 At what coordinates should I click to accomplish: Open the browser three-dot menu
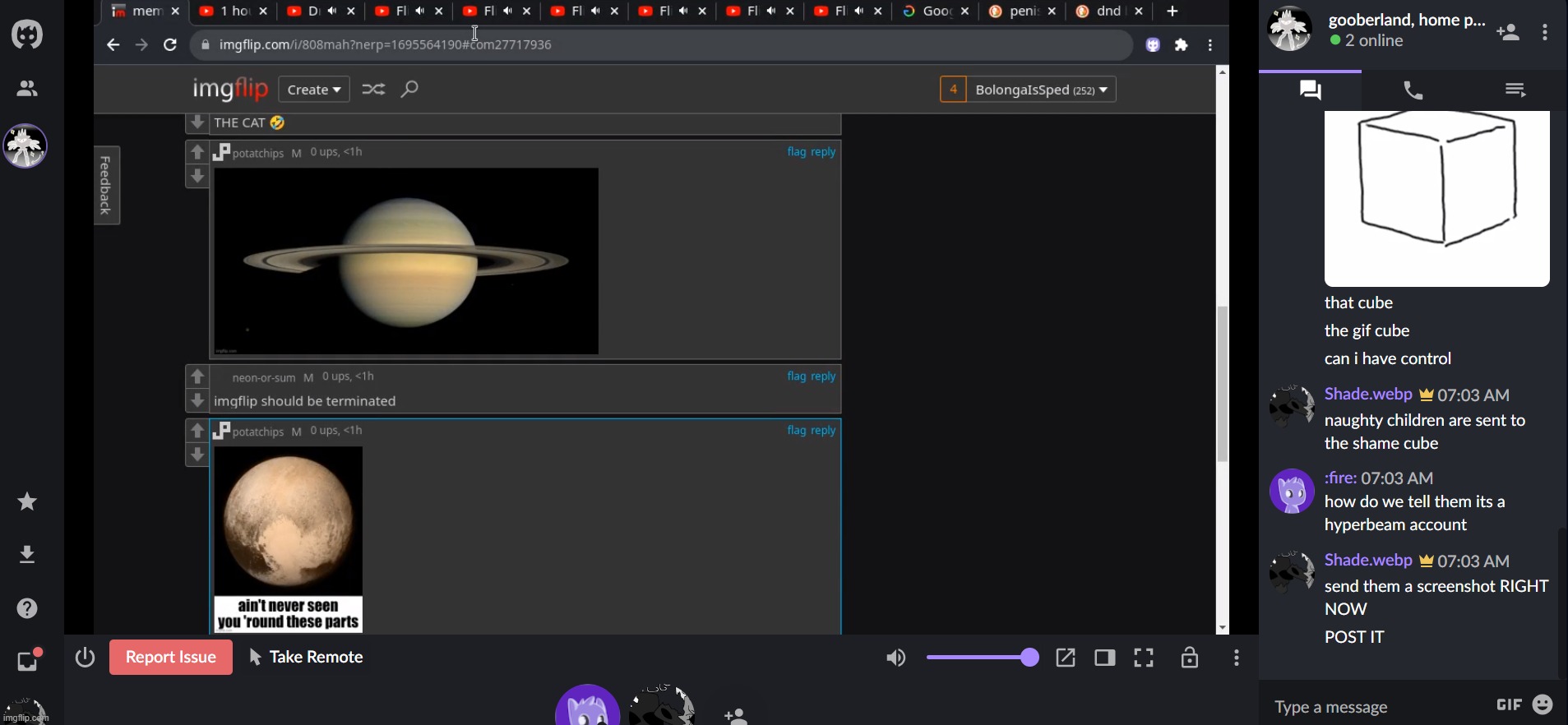click(x=1210, y=45)
